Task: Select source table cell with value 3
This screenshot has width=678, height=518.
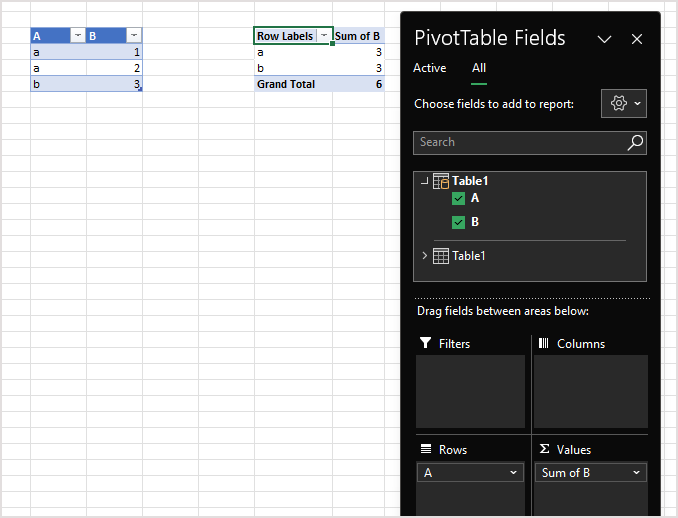Action: coord(114,84)
